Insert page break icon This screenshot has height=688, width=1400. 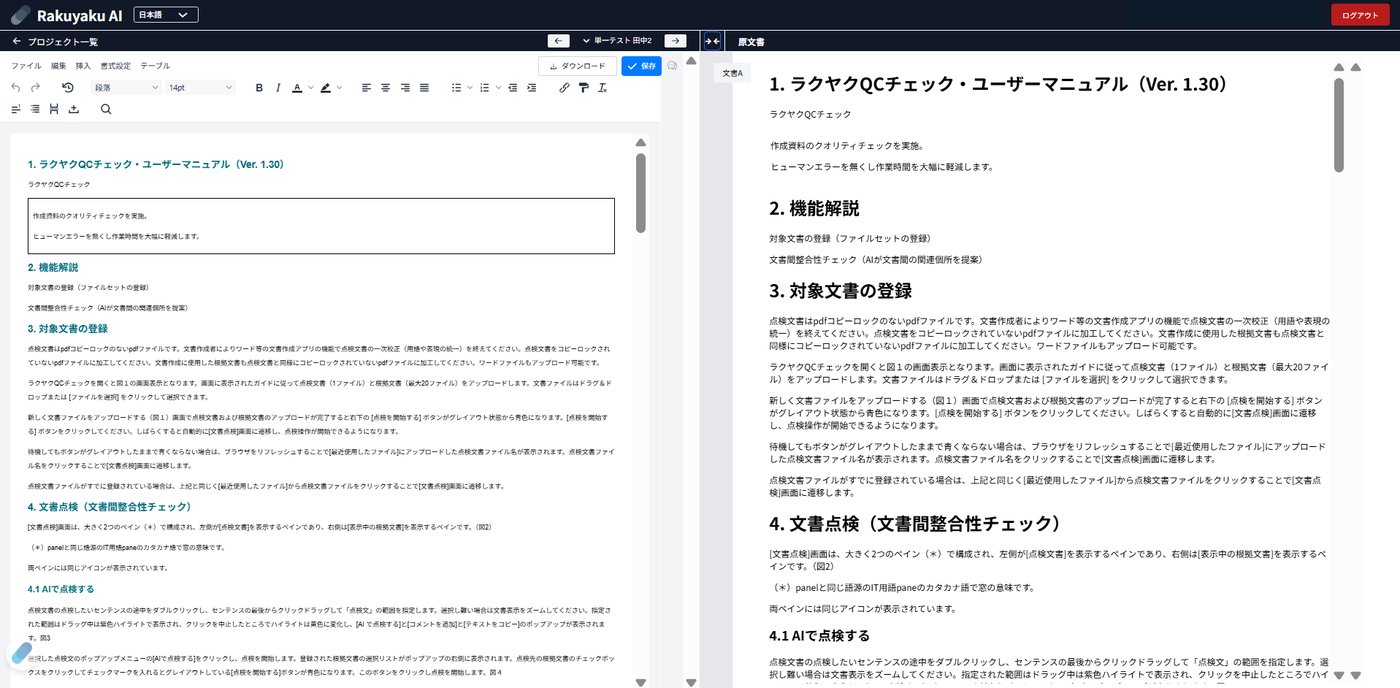(x=54, y=109)
